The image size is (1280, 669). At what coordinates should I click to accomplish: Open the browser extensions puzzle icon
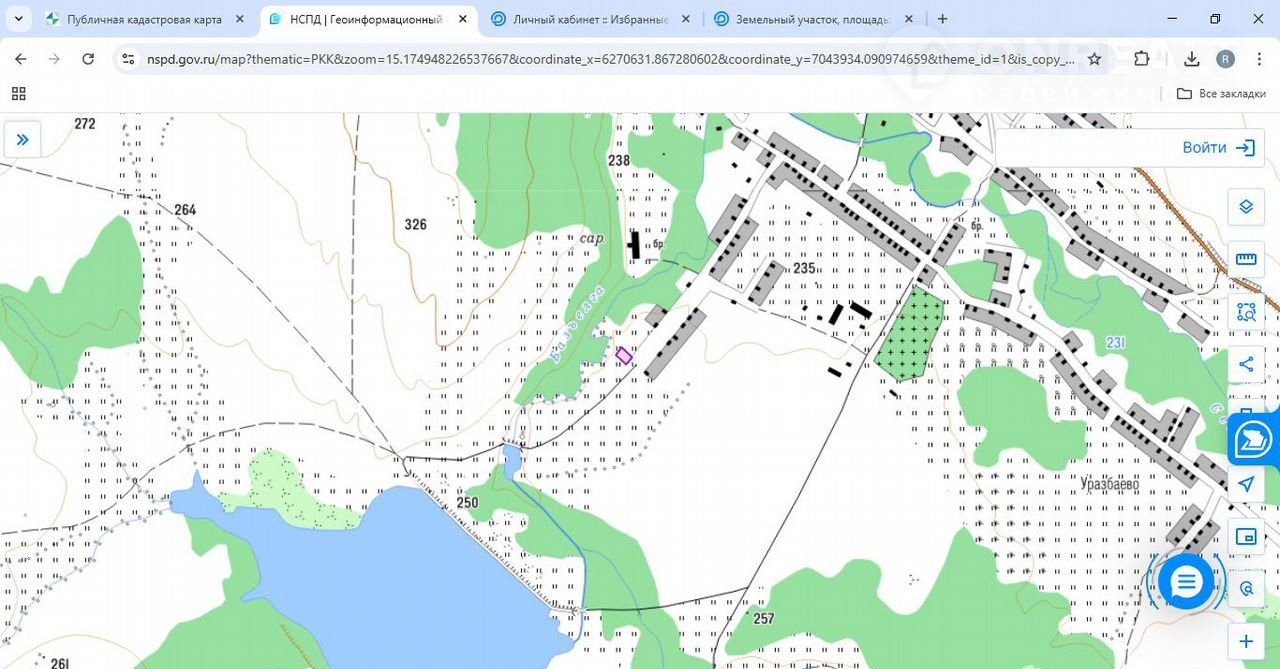(1142, 59)
